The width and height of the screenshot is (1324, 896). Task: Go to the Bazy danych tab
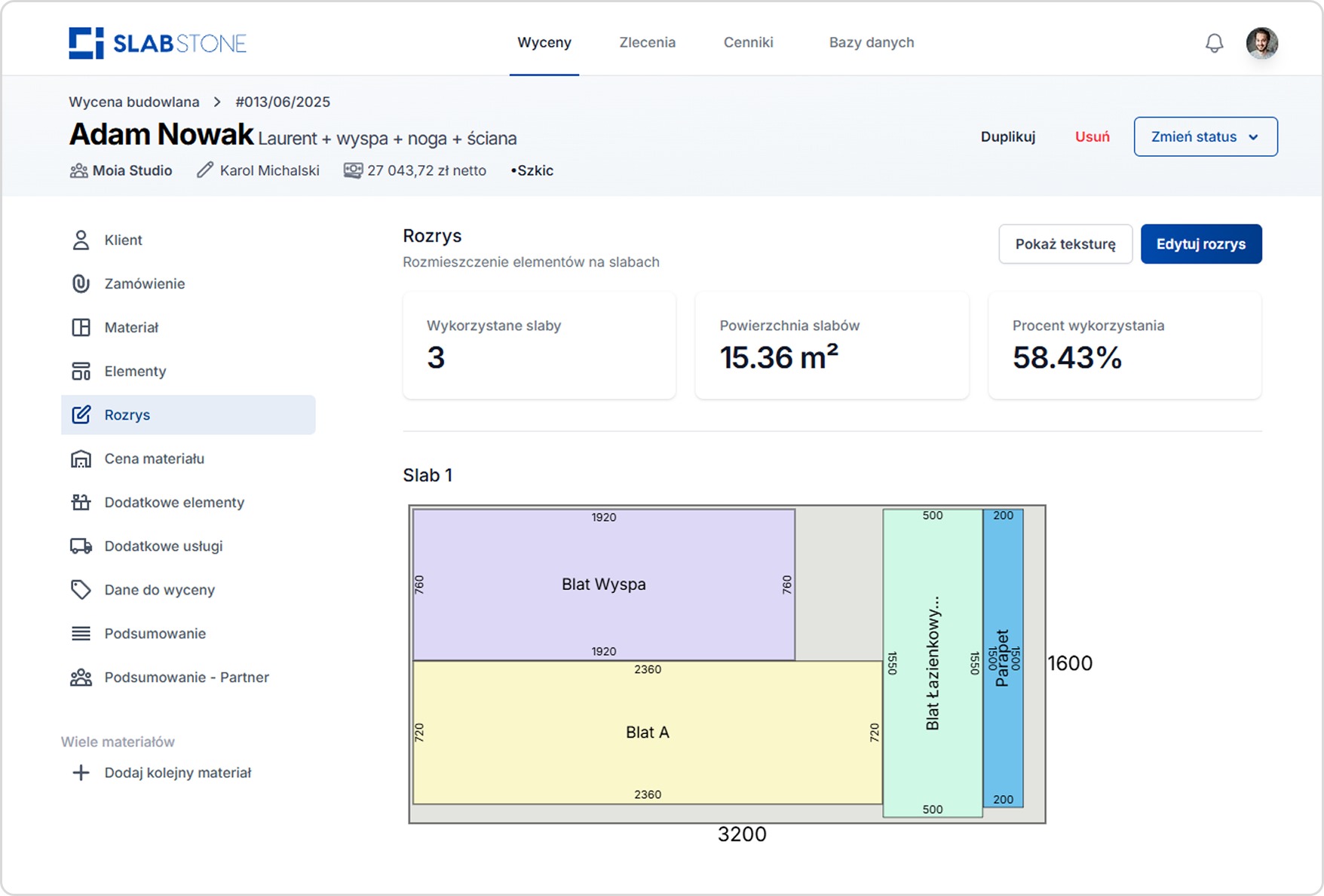click(x=871, y=43)
